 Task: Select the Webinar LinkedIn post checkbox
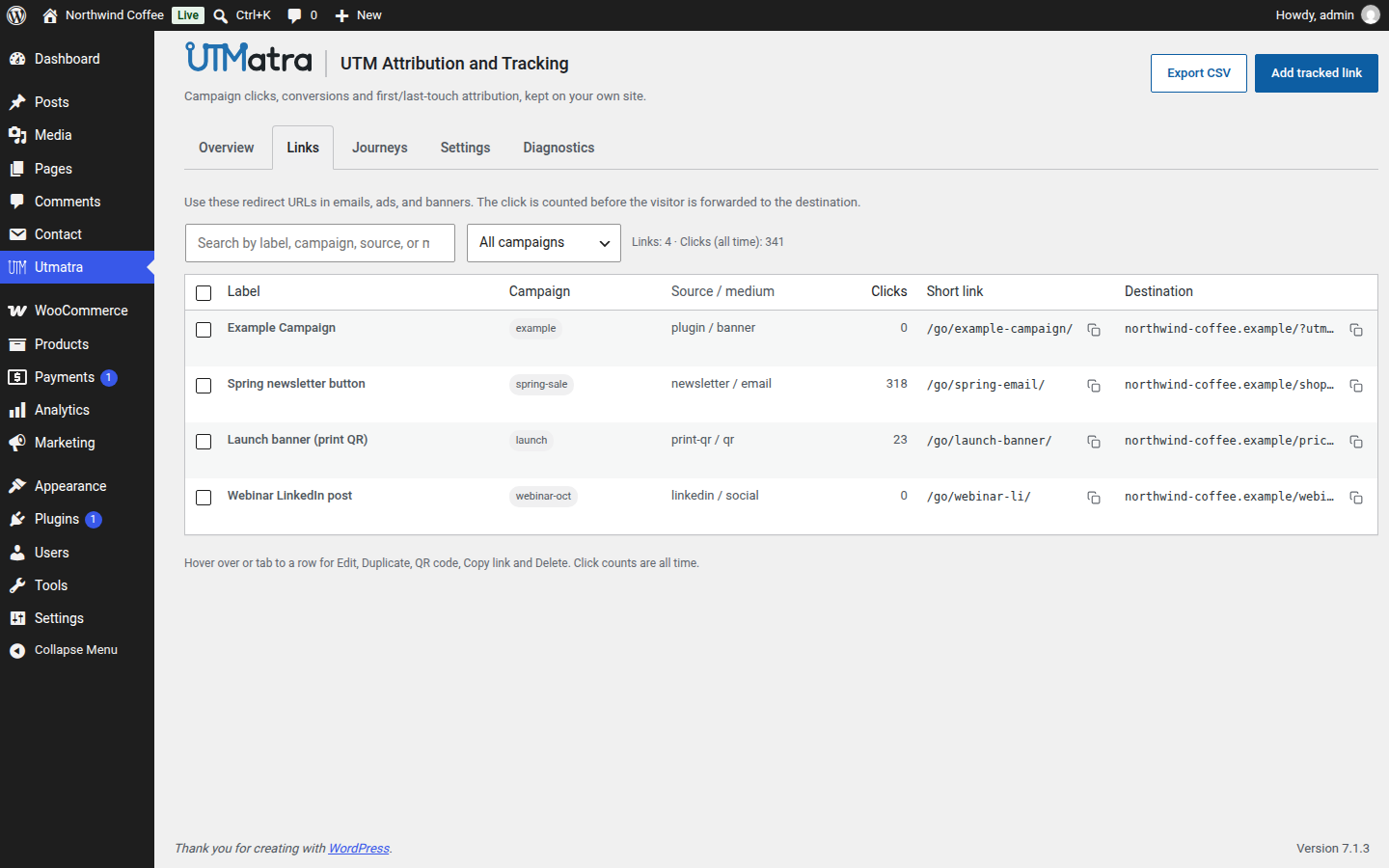204,498
